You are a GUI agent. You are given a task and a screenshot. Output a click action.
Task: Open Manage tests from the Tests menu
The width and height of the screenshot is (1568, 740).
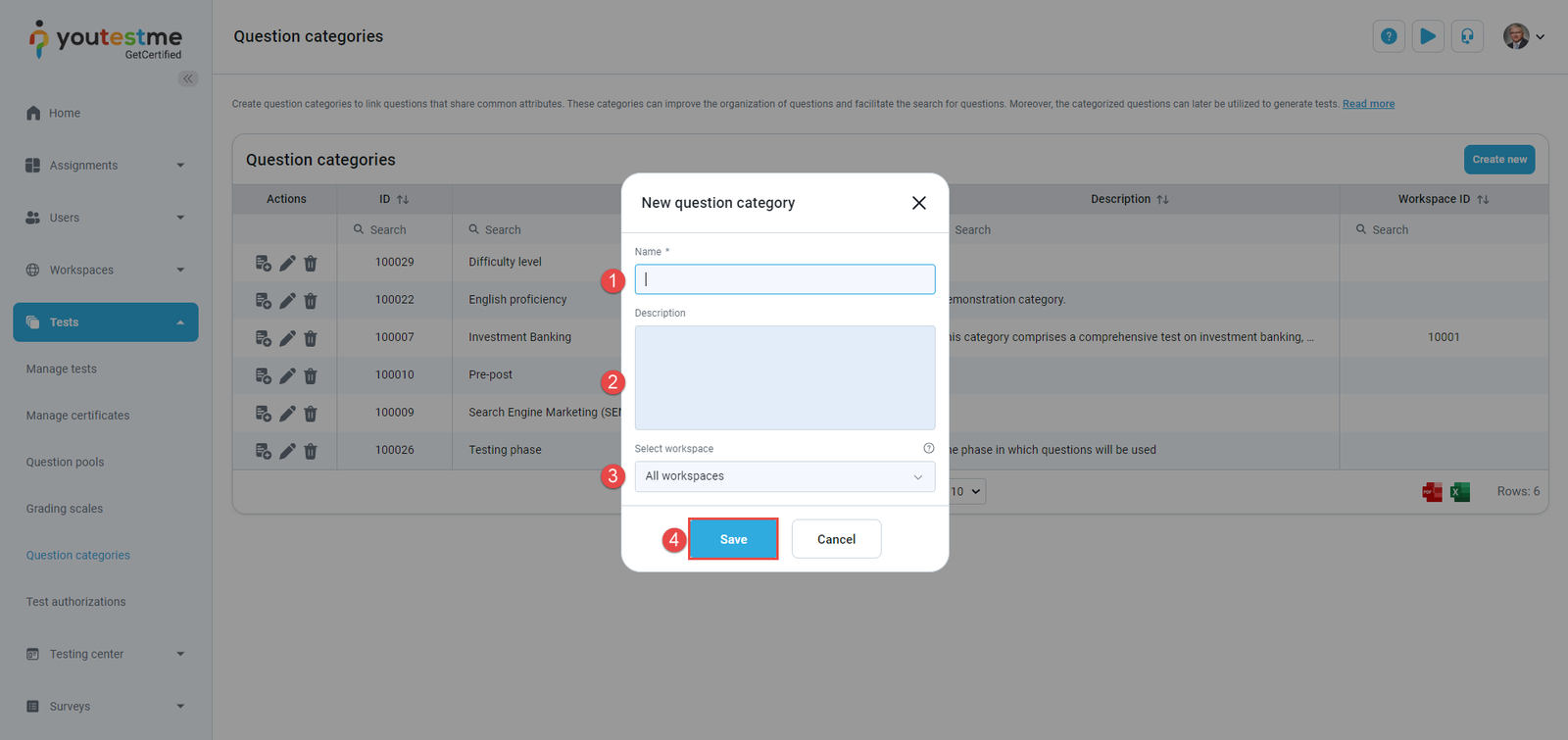click(61, 369)
